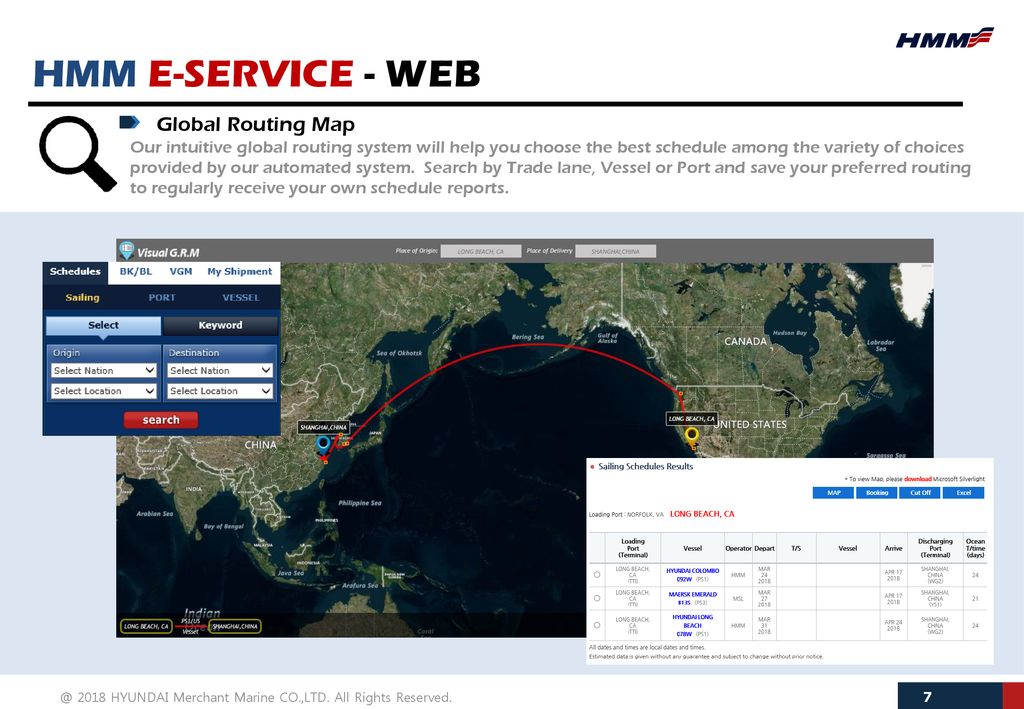The image size is (1024, 709).
Task: Select the HYUNDAI COLOMBO sailing radio button
Action: [x=597, y=575]
